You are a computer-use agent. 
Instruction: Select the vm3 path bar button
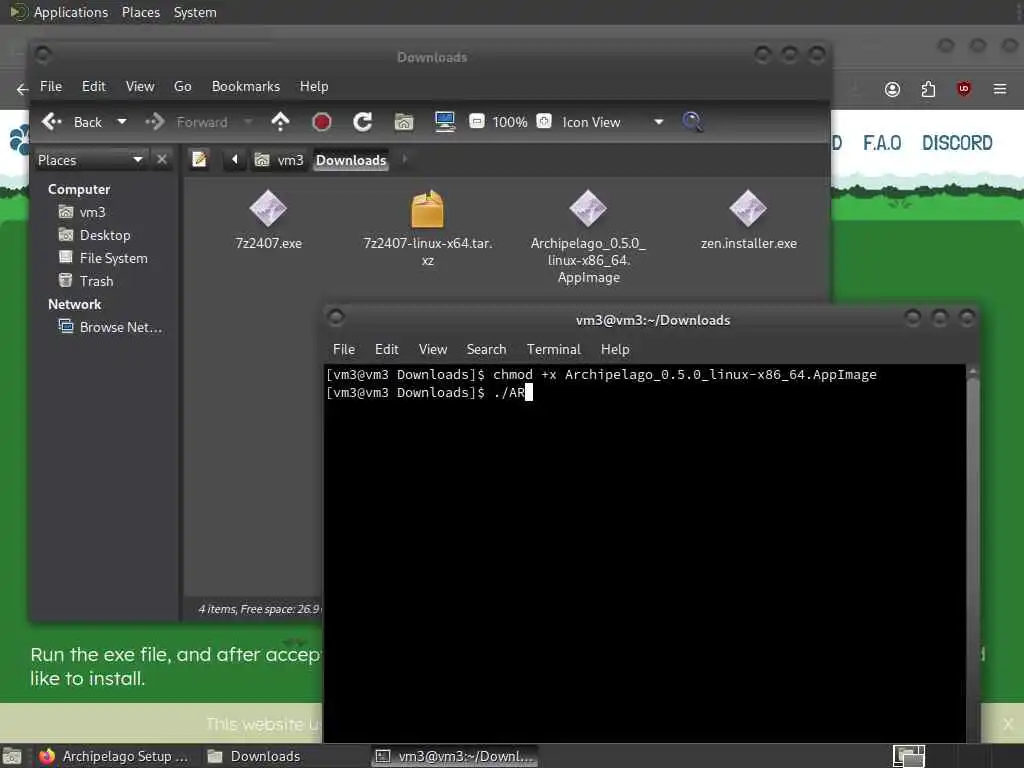click(x=279, y=160)
